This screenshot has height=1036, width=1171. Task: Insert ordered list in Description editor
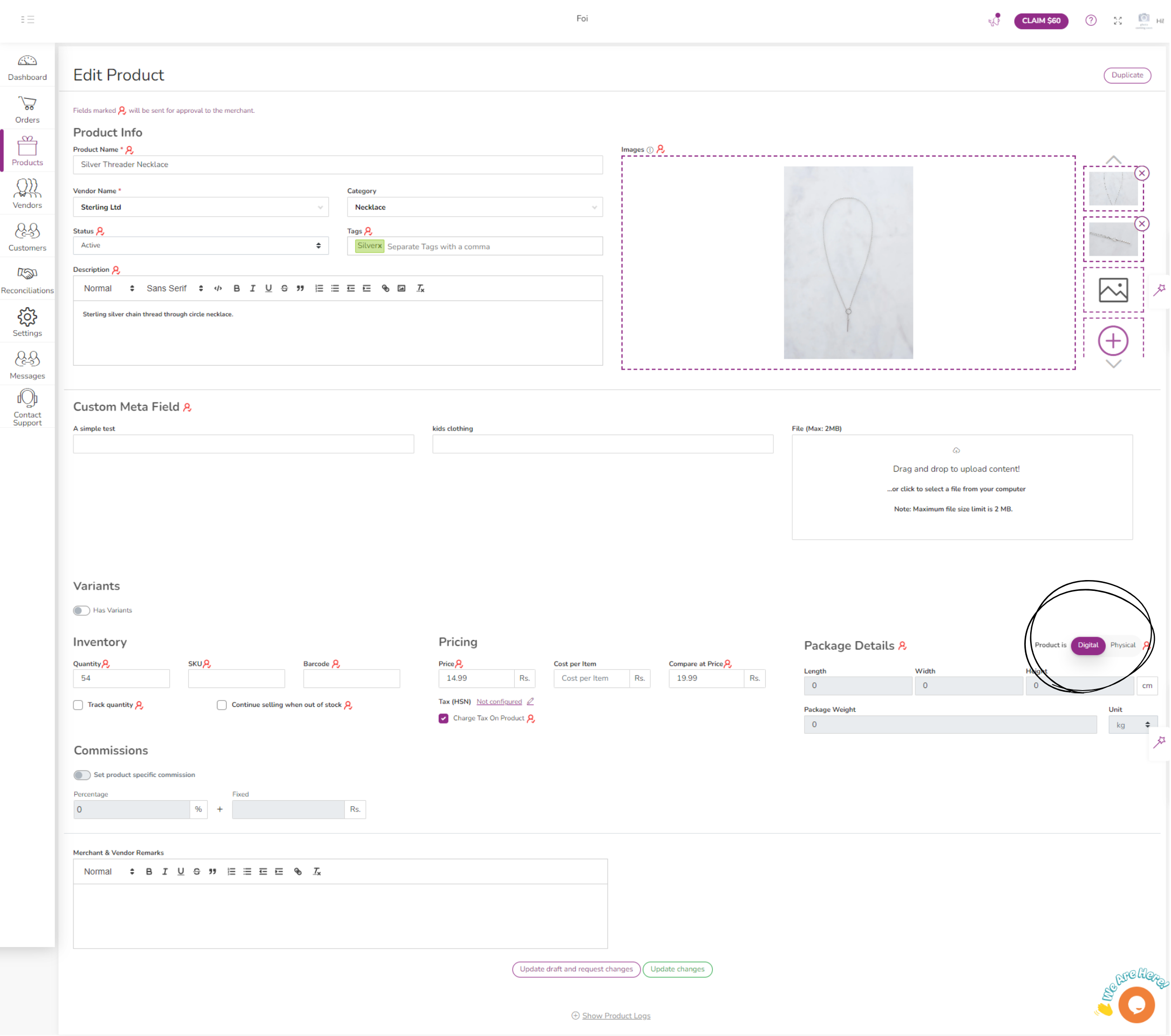point(319,289)
